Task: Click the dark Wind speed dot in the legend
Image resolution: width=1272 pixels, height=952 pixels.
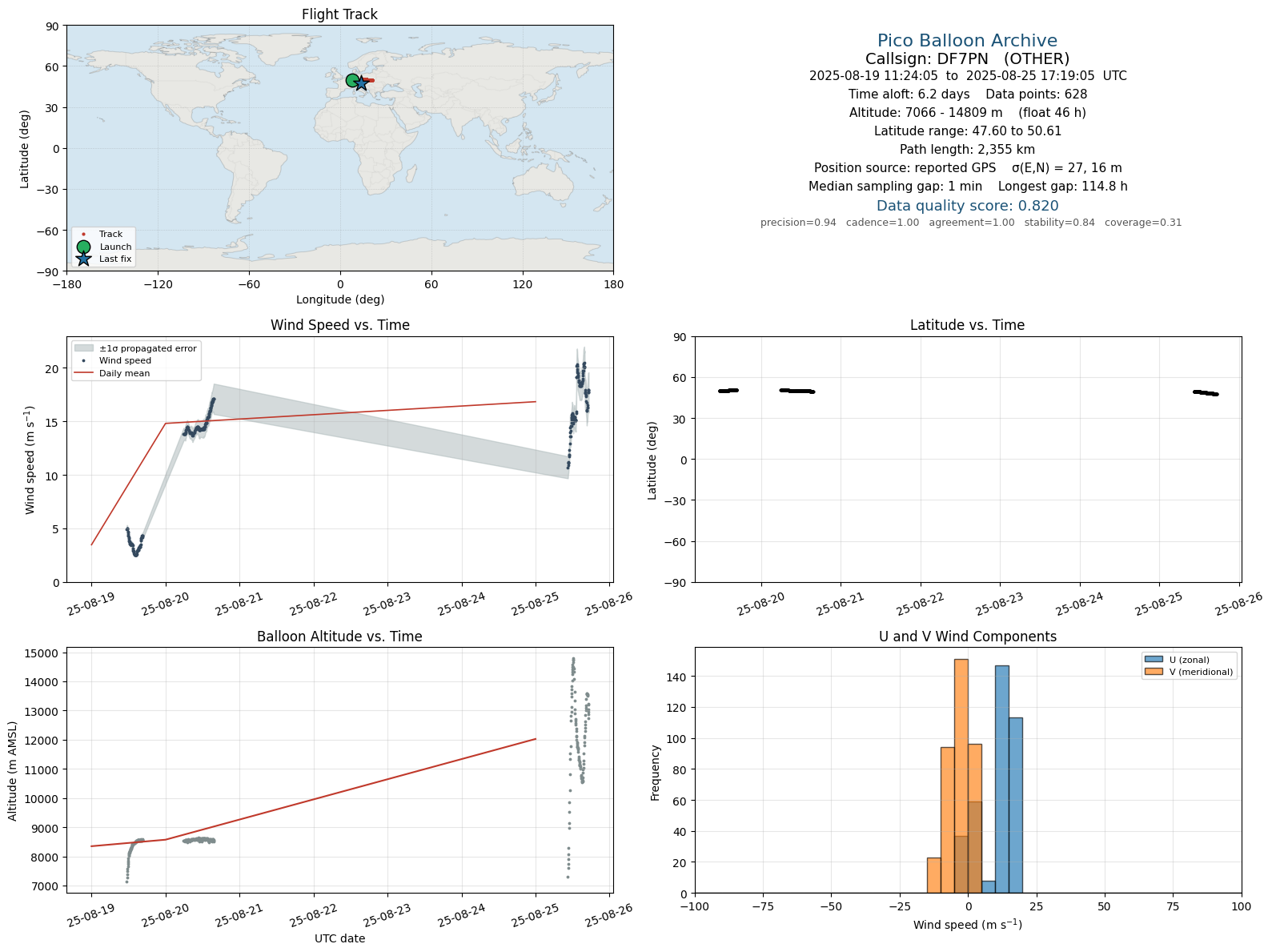Action: coord(83,361)
